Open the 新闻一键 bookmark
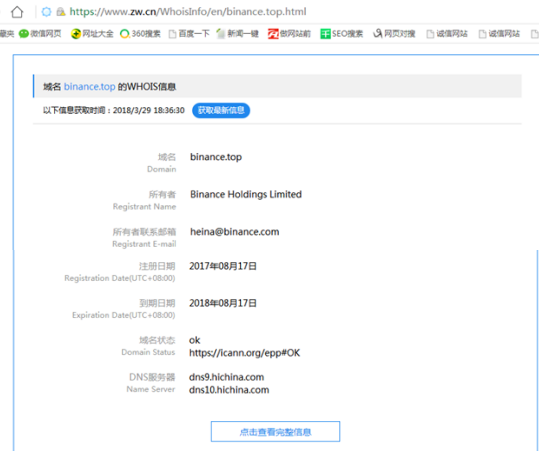 [238, 34]
